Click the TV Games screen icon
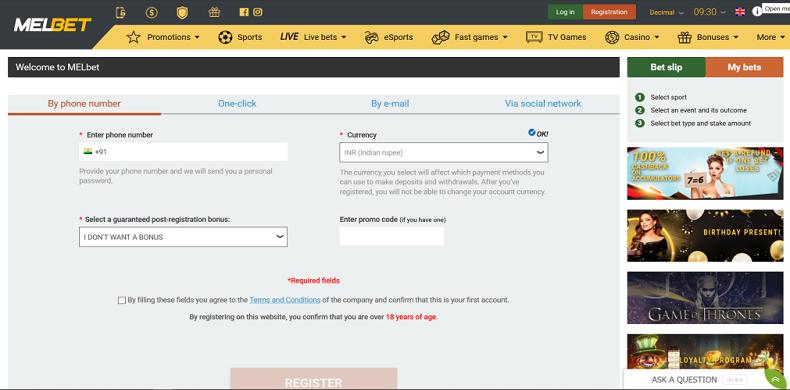 click(534, 37)
